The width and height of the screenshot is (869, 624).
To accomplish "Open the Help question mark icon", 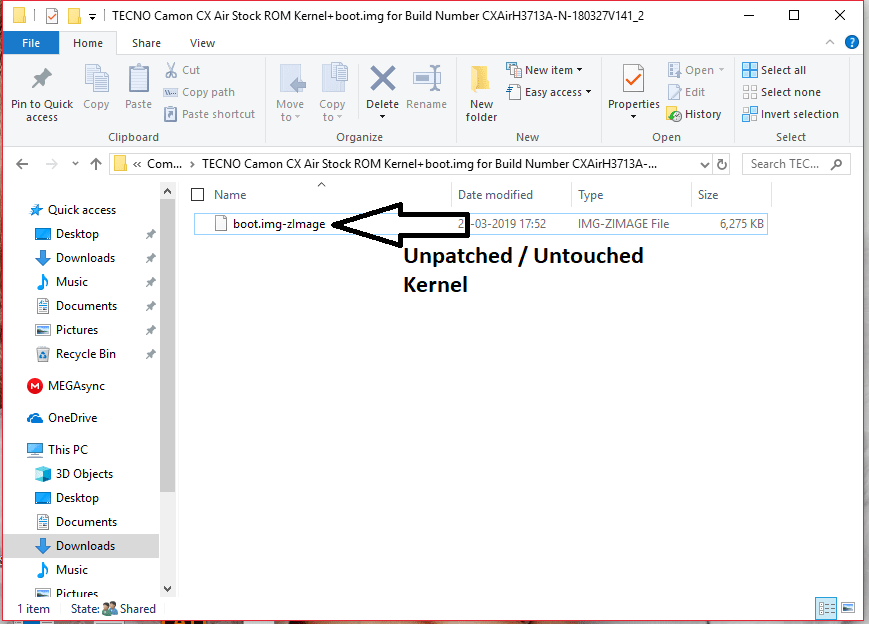I will 851,43.
